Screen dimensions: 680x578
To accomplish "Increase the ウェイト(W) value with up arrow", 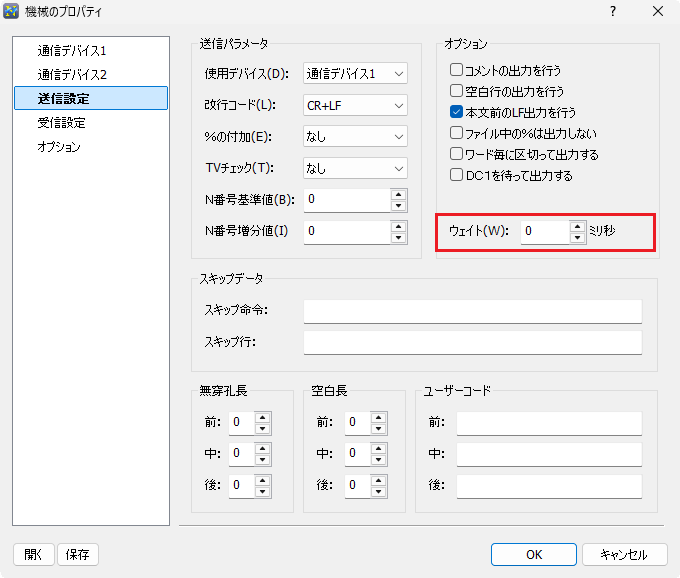I will pyautogui.click(x=577, y=226).
